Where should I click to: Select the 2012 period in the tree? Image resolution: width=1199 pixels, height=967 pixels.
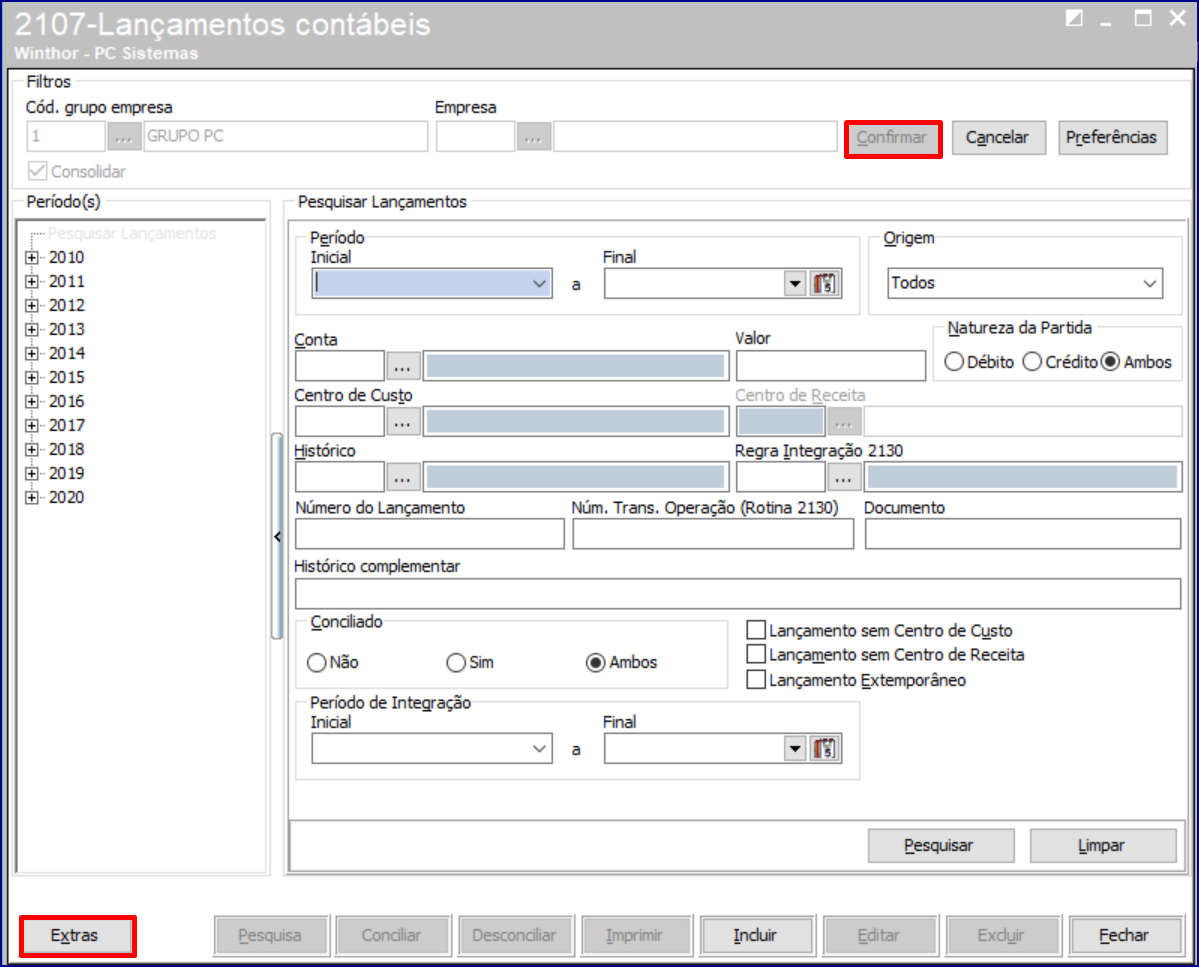point(67,305)
